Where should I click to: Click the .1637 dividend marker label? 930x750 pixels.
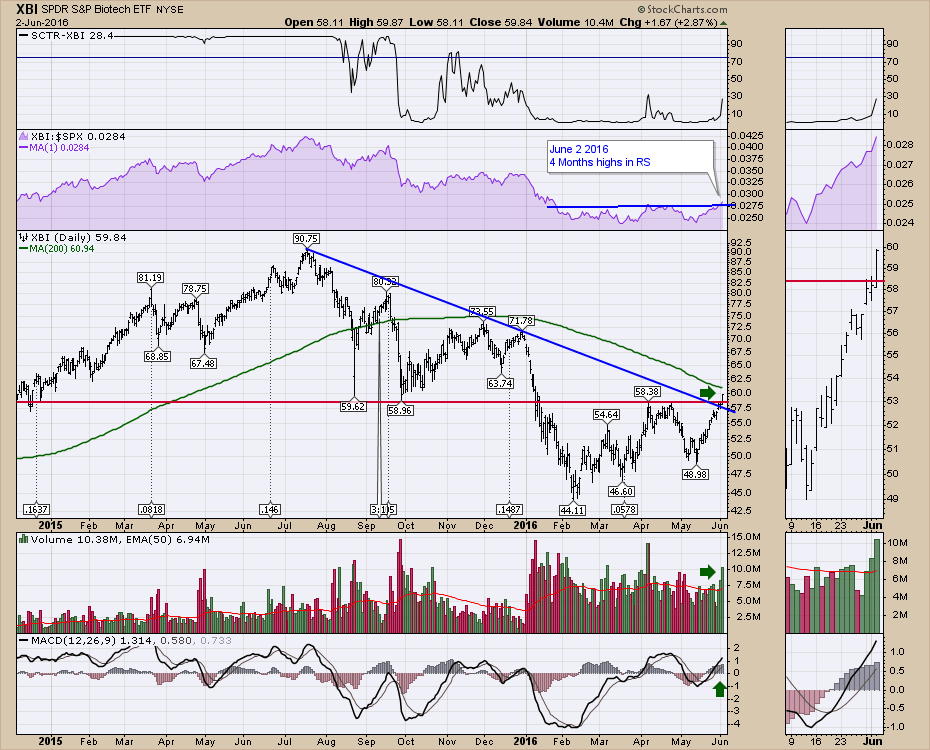click(36, 509)
